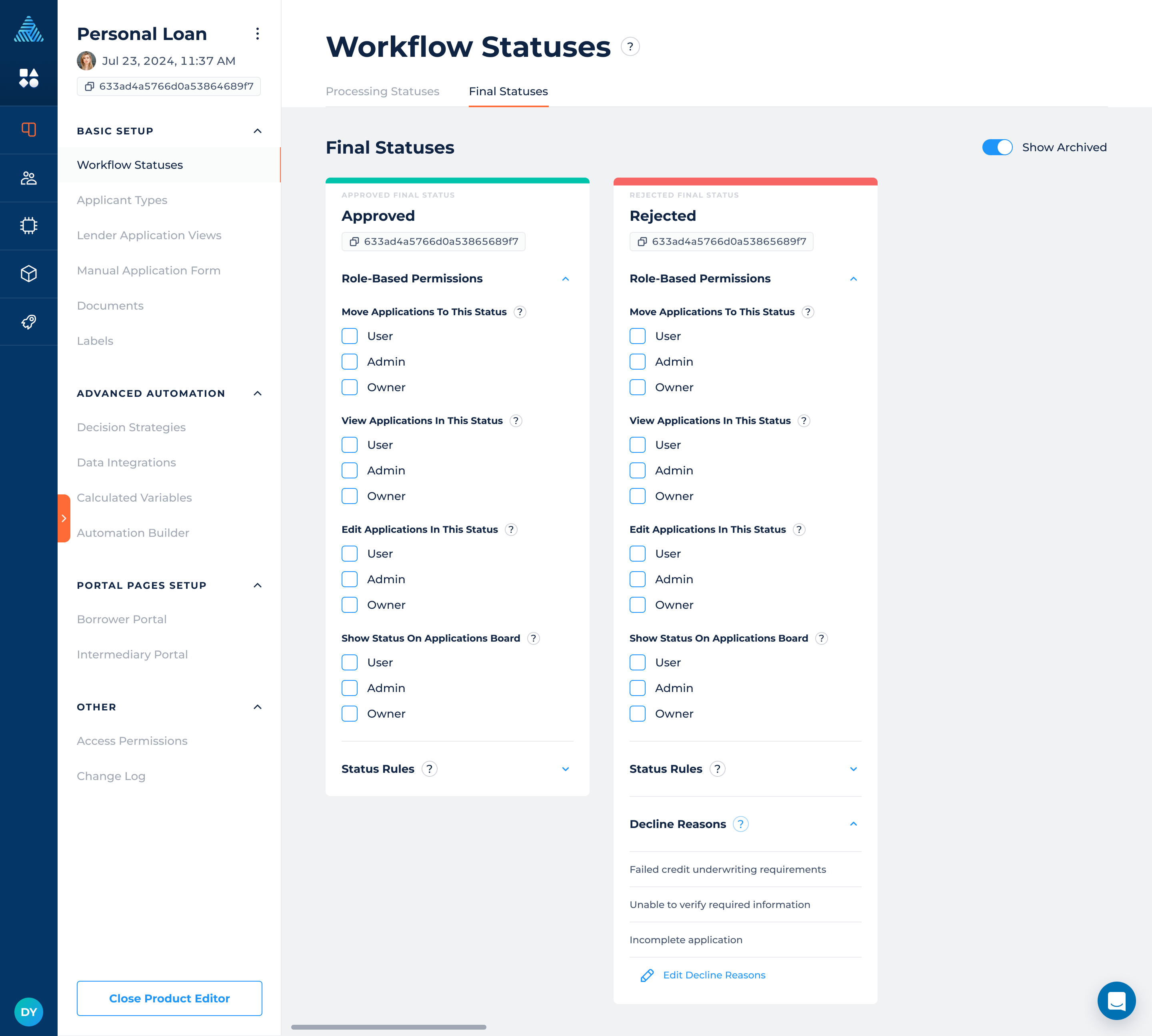Click the rocket icon in left rail
The image size is (1152, 1036).
tap(28, 322)
